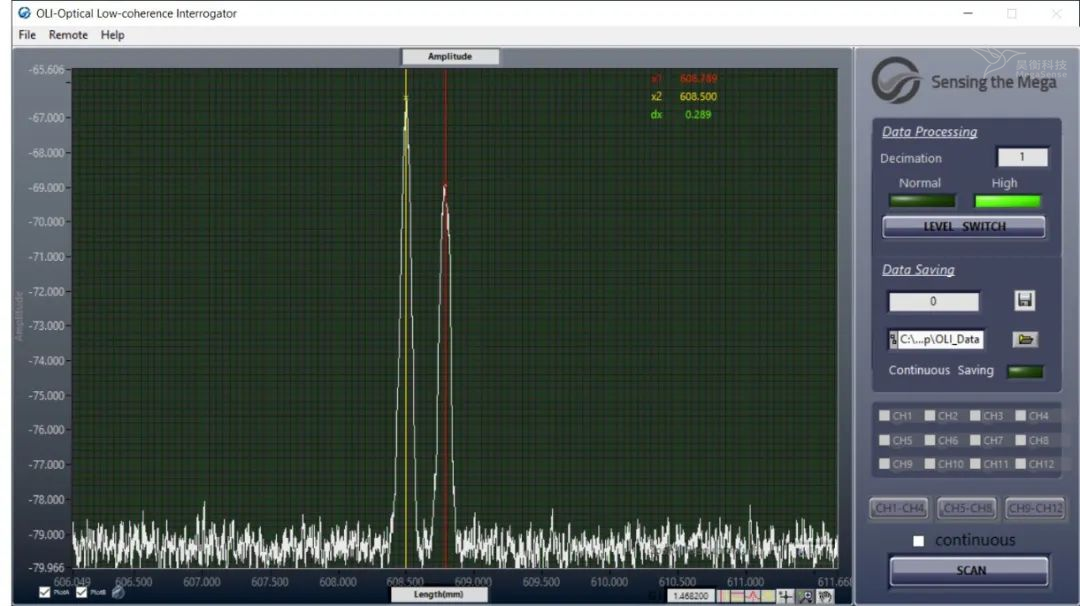Click the floppy disk save icon

click(x=1024, y=300)
